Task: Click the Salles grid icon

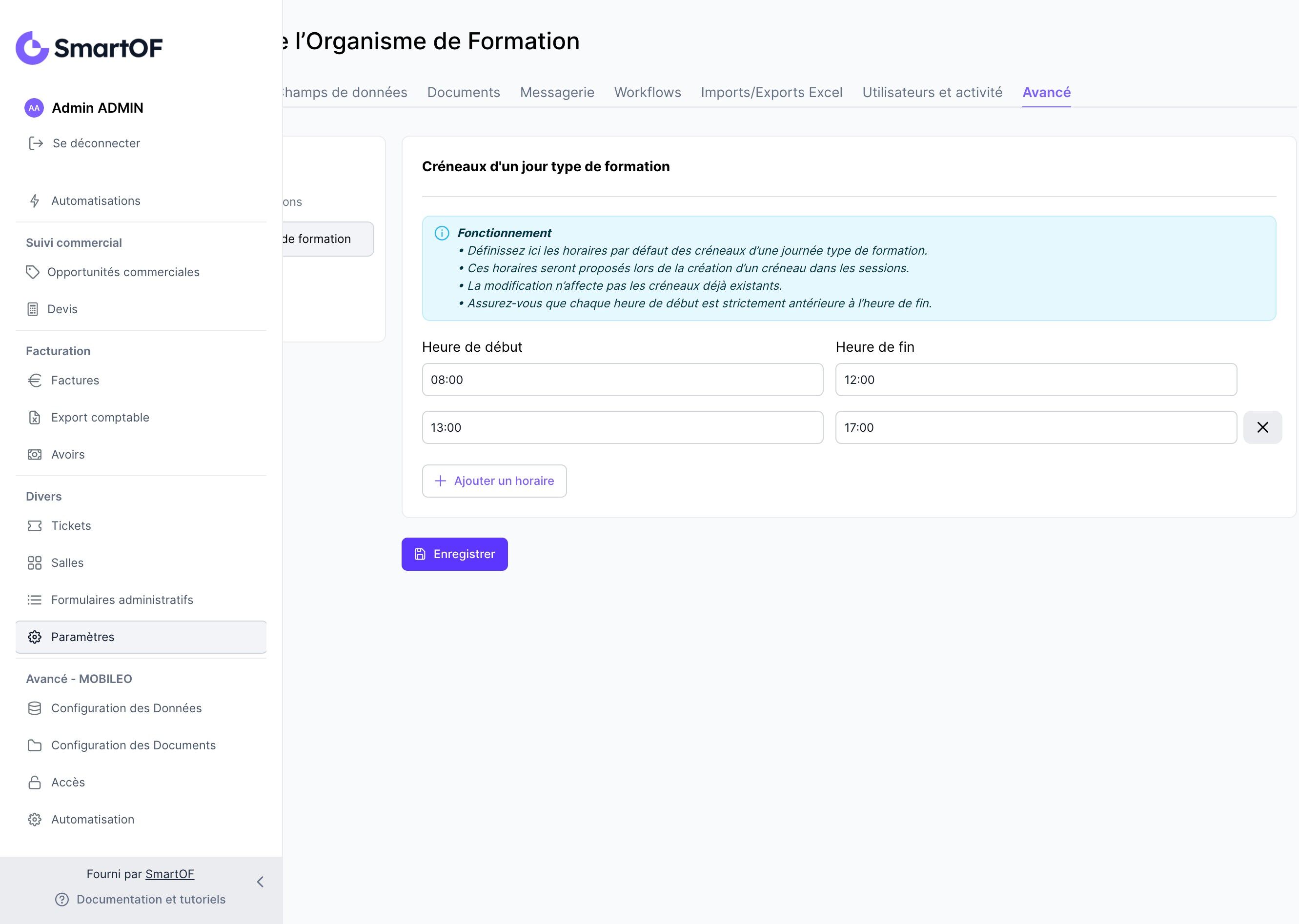Action: [35, 562]
